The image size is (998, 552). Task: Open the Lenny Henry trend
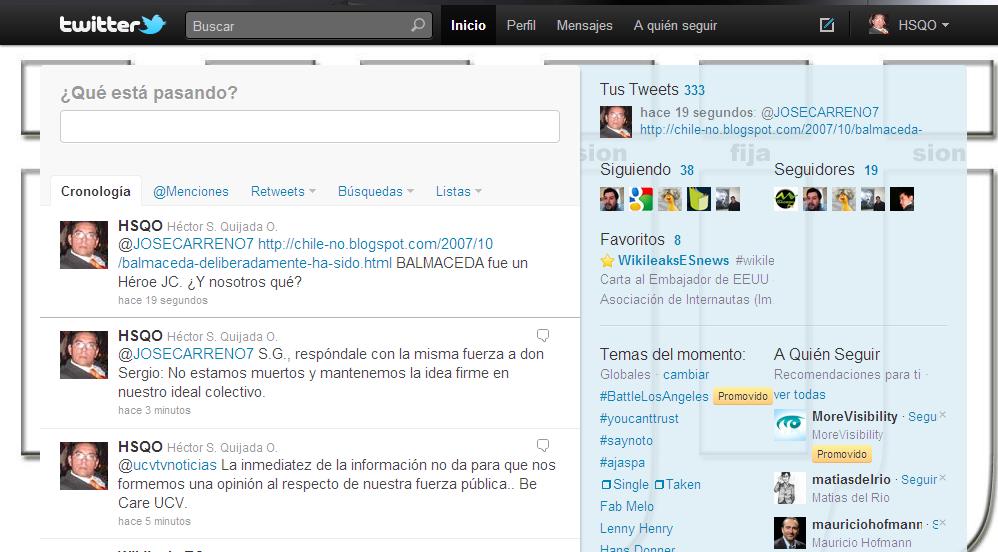[x=636, y=528]
